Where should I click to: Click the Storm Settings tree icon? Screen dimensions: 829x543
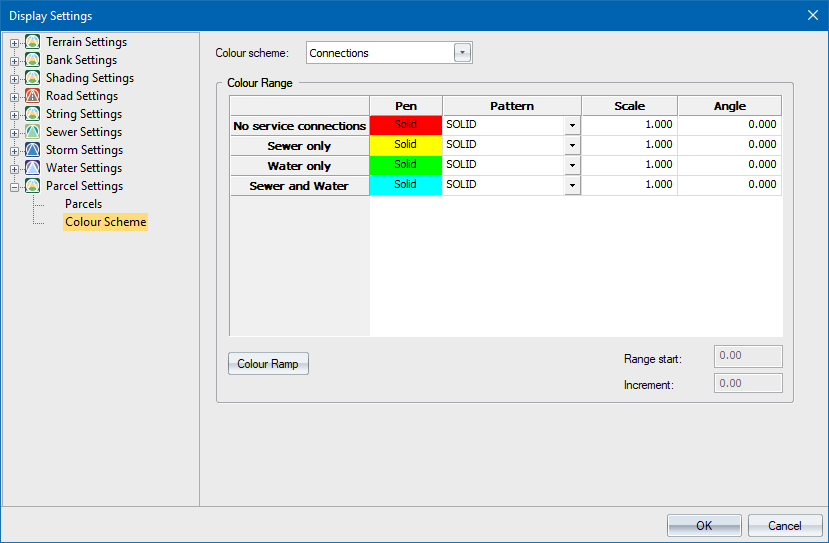(33, 150)
